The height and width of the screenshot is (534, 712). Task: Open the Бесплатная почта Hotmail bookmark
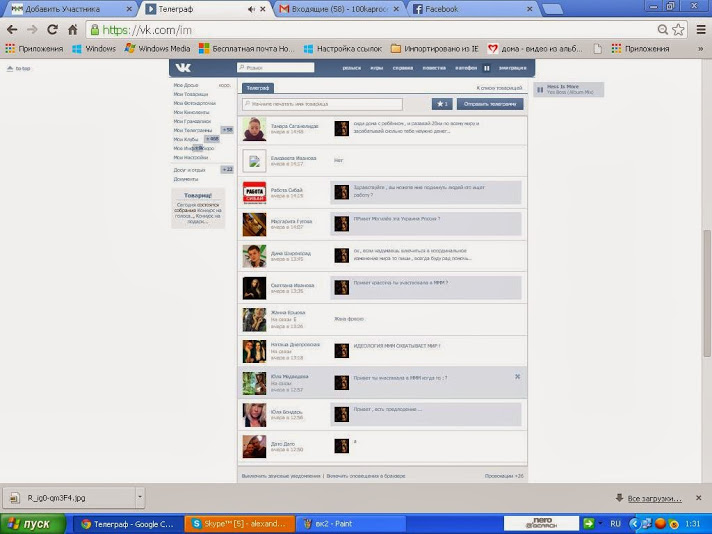247,49
